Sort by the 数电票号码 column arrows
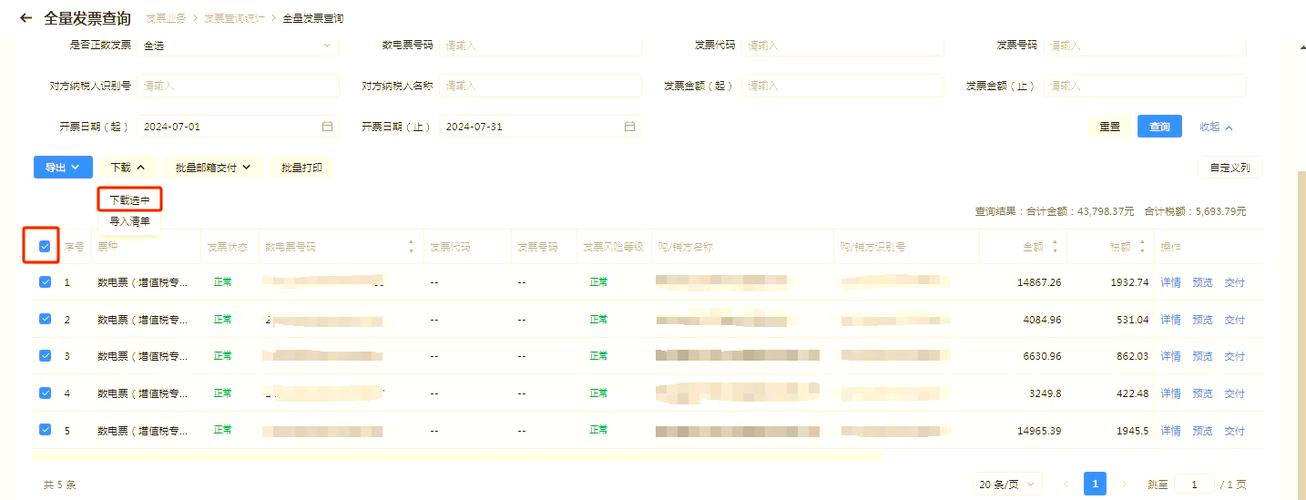Viewport: 1306px width, 500px height. tap(410, 246)
